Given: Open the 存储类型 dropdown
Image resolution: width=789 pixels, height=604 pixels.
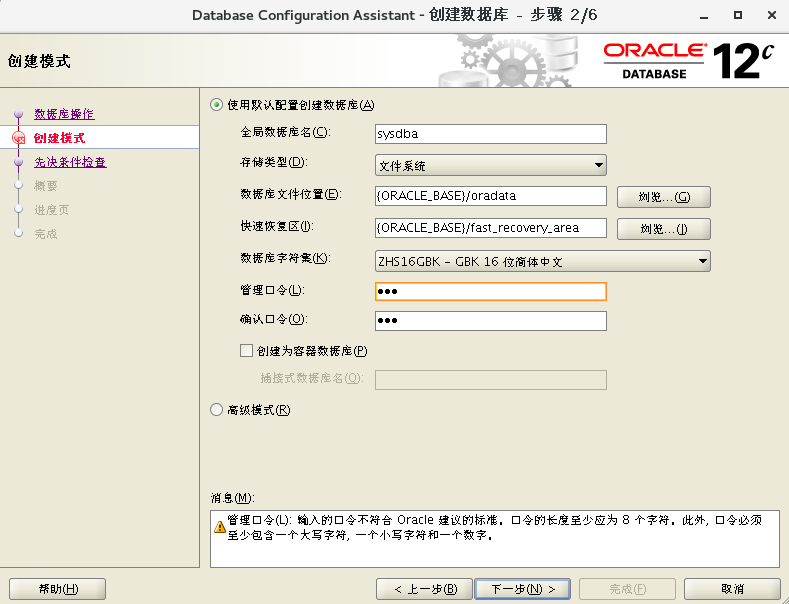Looking at the screenshot, I should 491,165.
